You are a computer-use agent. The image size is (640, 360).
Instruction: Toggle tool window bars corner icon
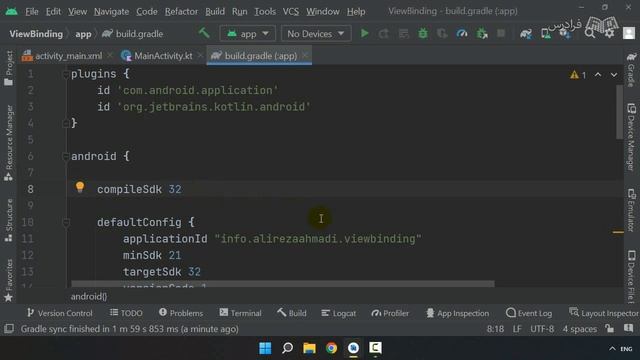pos(9,329)
